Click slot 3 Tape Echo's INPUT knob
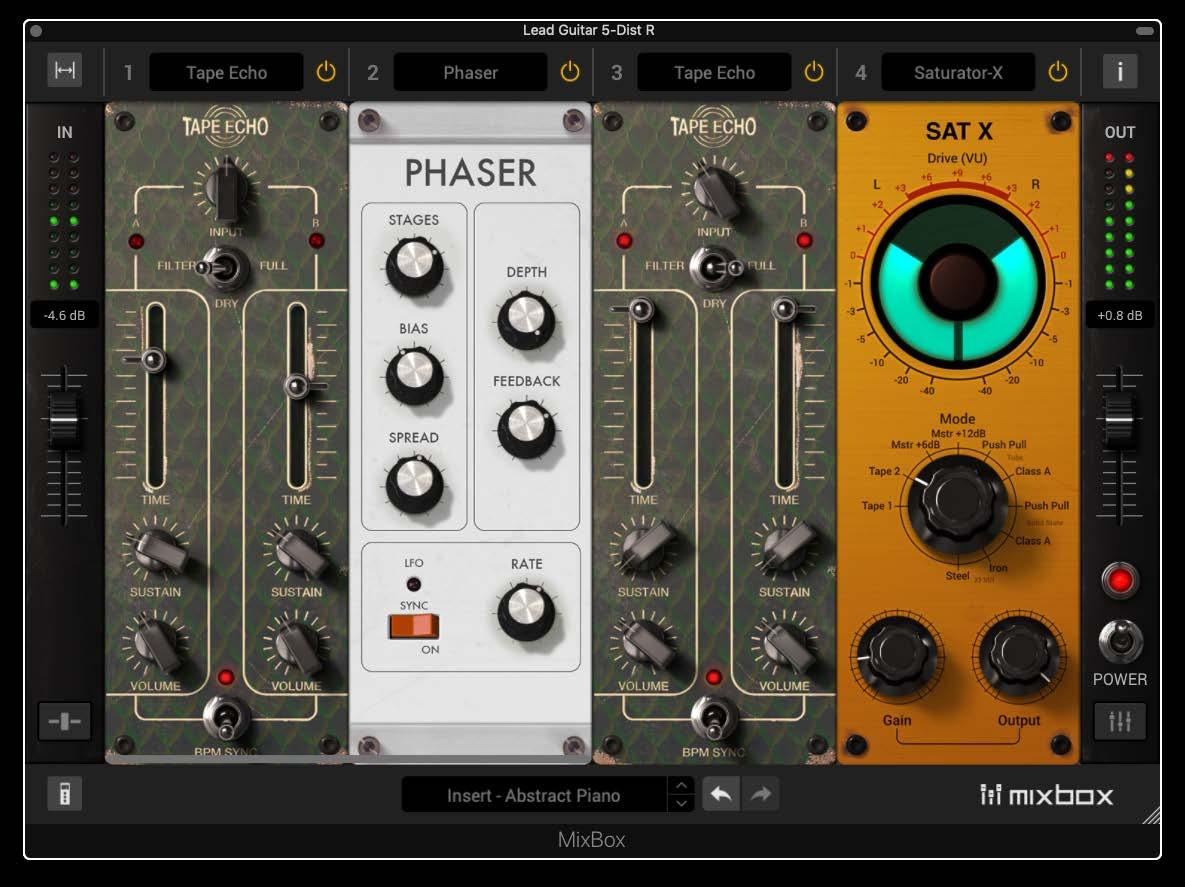The image size is (1185, 887). tap(714, 192)
